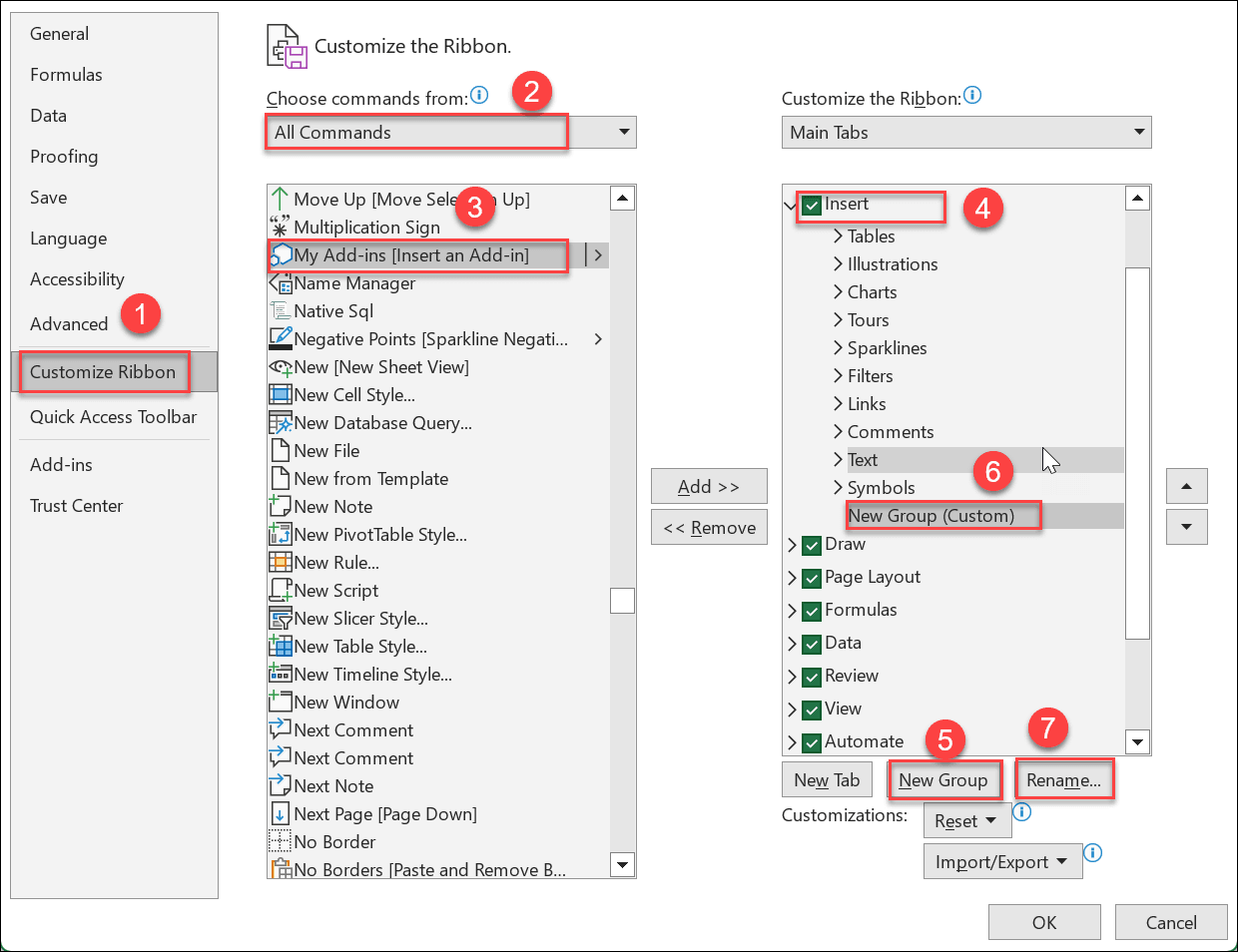Uncheck the Automate tab checkbox
The width and height of the screenshot is (1238, 952).
click(x=810, y=741)
